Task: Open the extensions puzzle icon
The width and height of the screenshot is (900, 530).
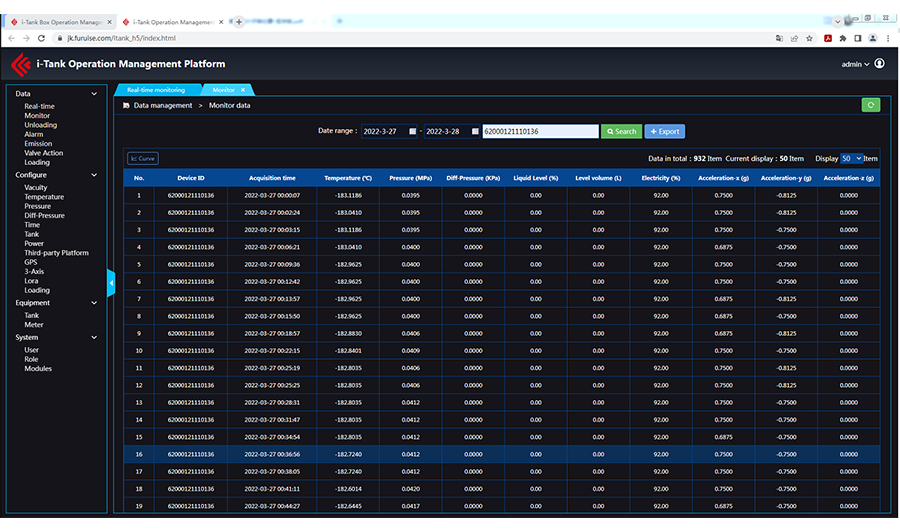Action: coord(843,38)
